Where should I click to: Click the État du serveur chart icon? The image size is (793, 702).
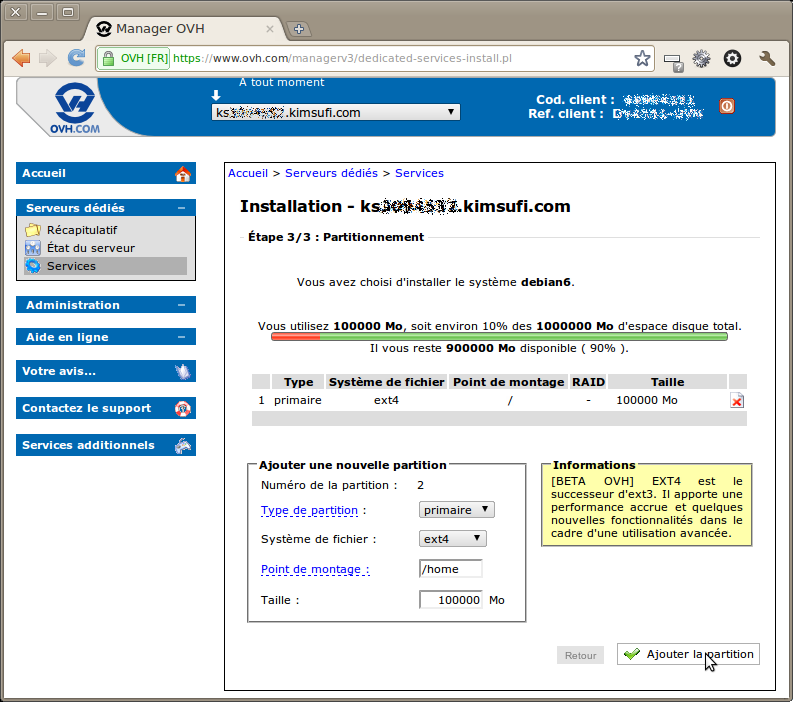pyautogui.click(x=33, y=248)
